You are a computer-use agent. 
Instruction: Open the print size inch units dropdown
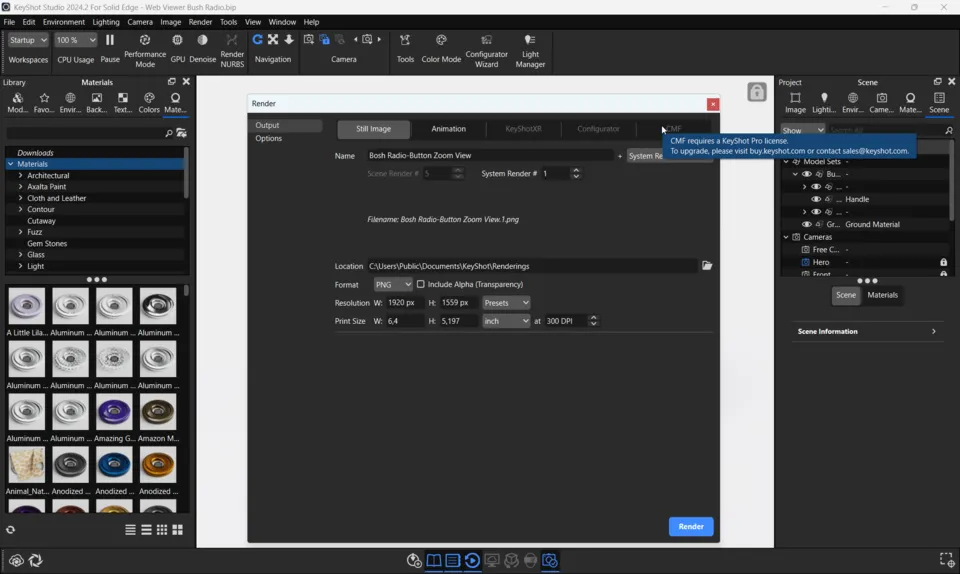coord(506,321)
